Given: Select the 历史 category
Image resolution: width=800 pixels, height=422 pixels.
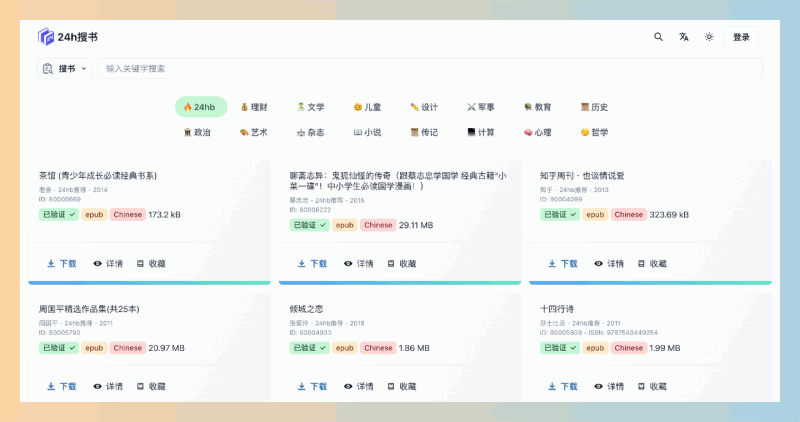Looking at the screenshot, I should point(594,107).
